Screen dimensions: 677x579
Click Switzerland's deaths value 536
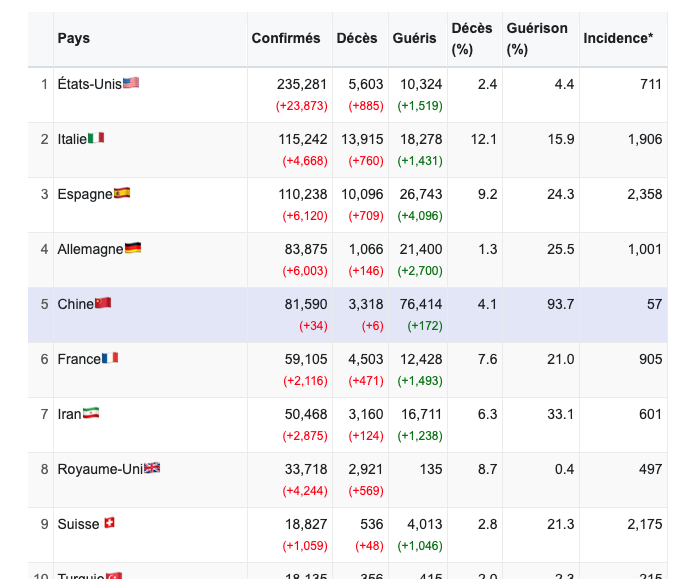[372, 524]
